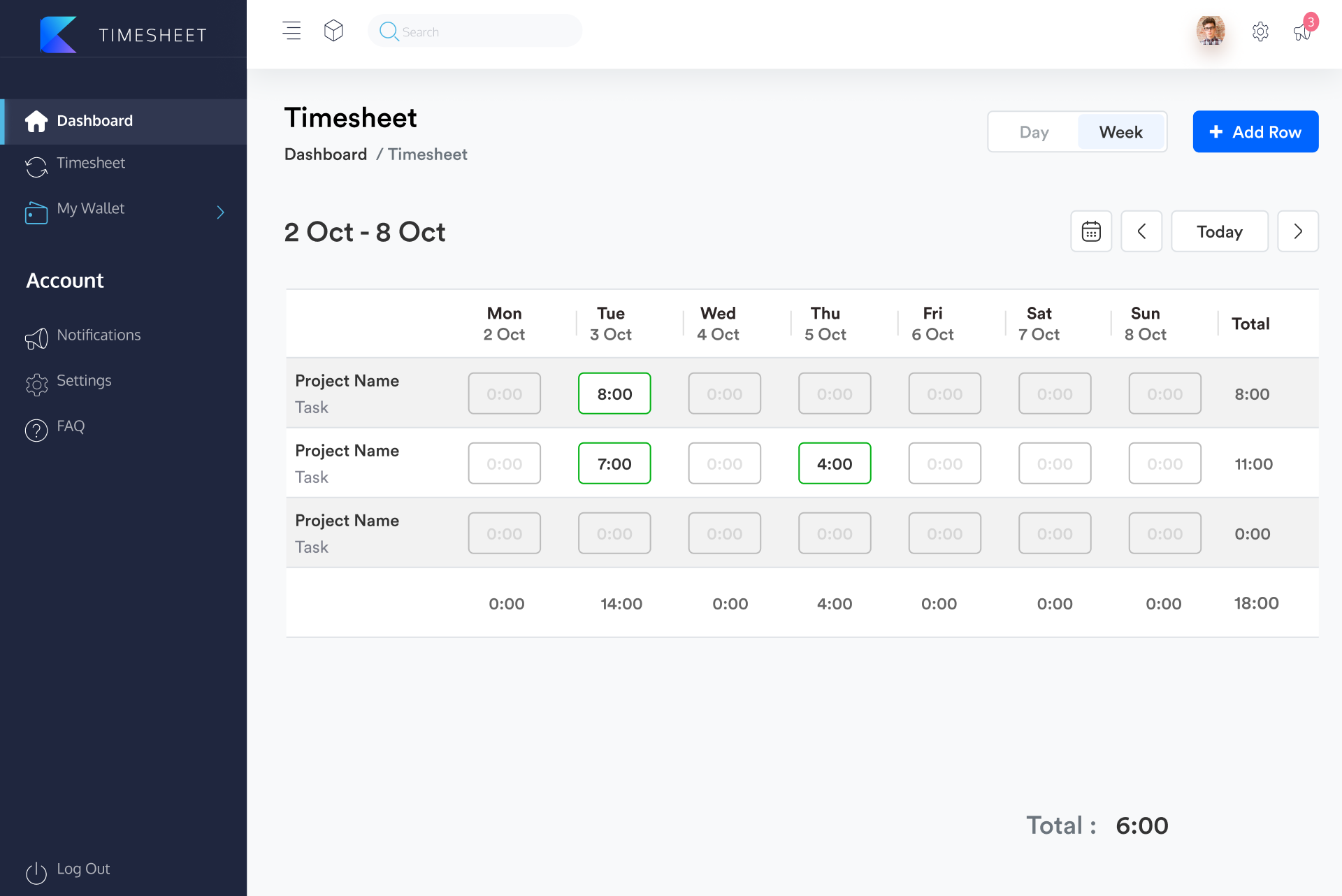Switch view to Day
Viewport: 1342px width, 896px height.
pos(1033,131)
